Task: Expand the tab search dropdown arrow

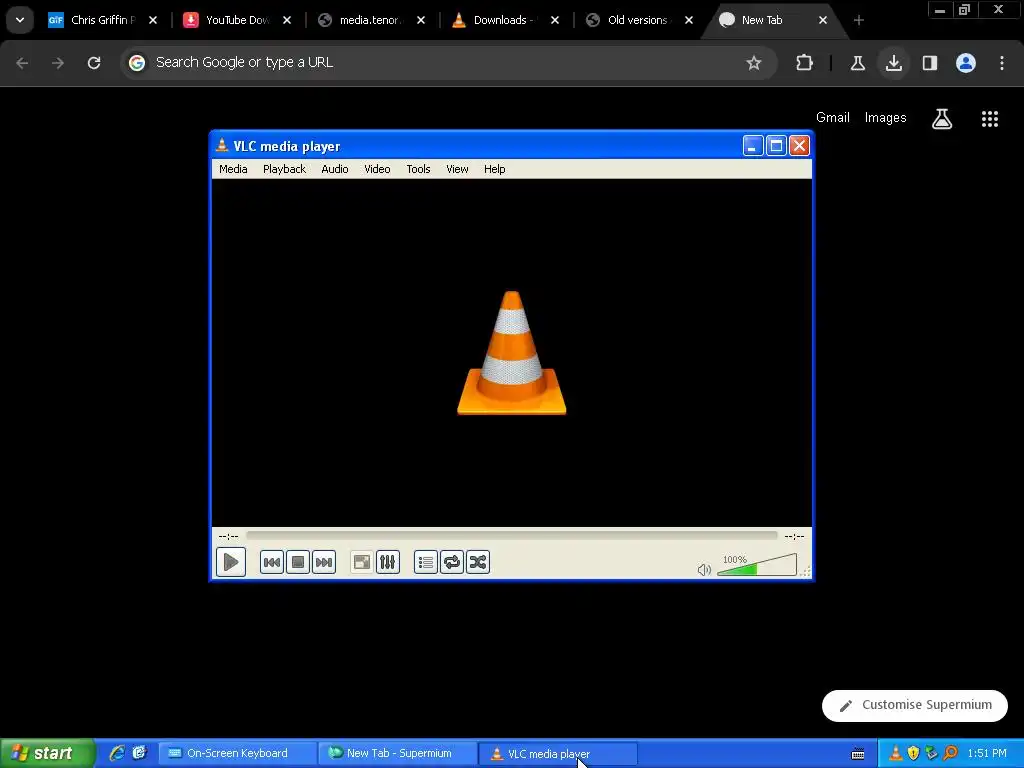Action: pyautogui.click(x=20, y=20)
